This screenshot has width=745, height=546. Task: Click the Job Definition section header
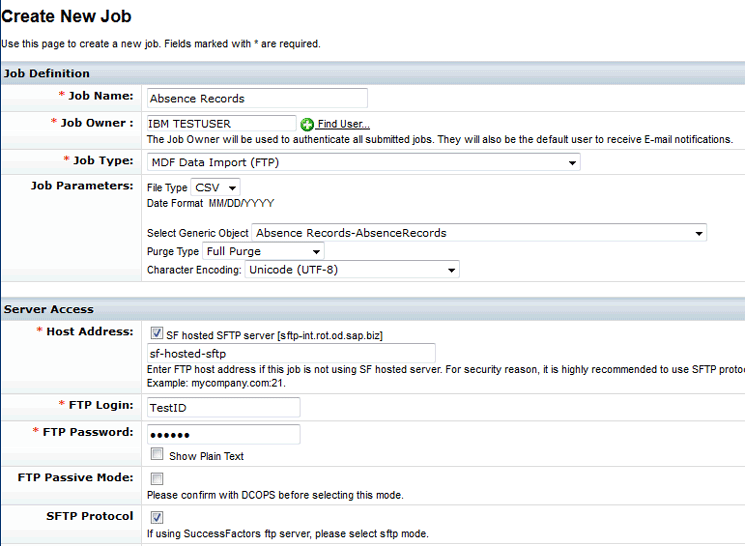[47, 73]
